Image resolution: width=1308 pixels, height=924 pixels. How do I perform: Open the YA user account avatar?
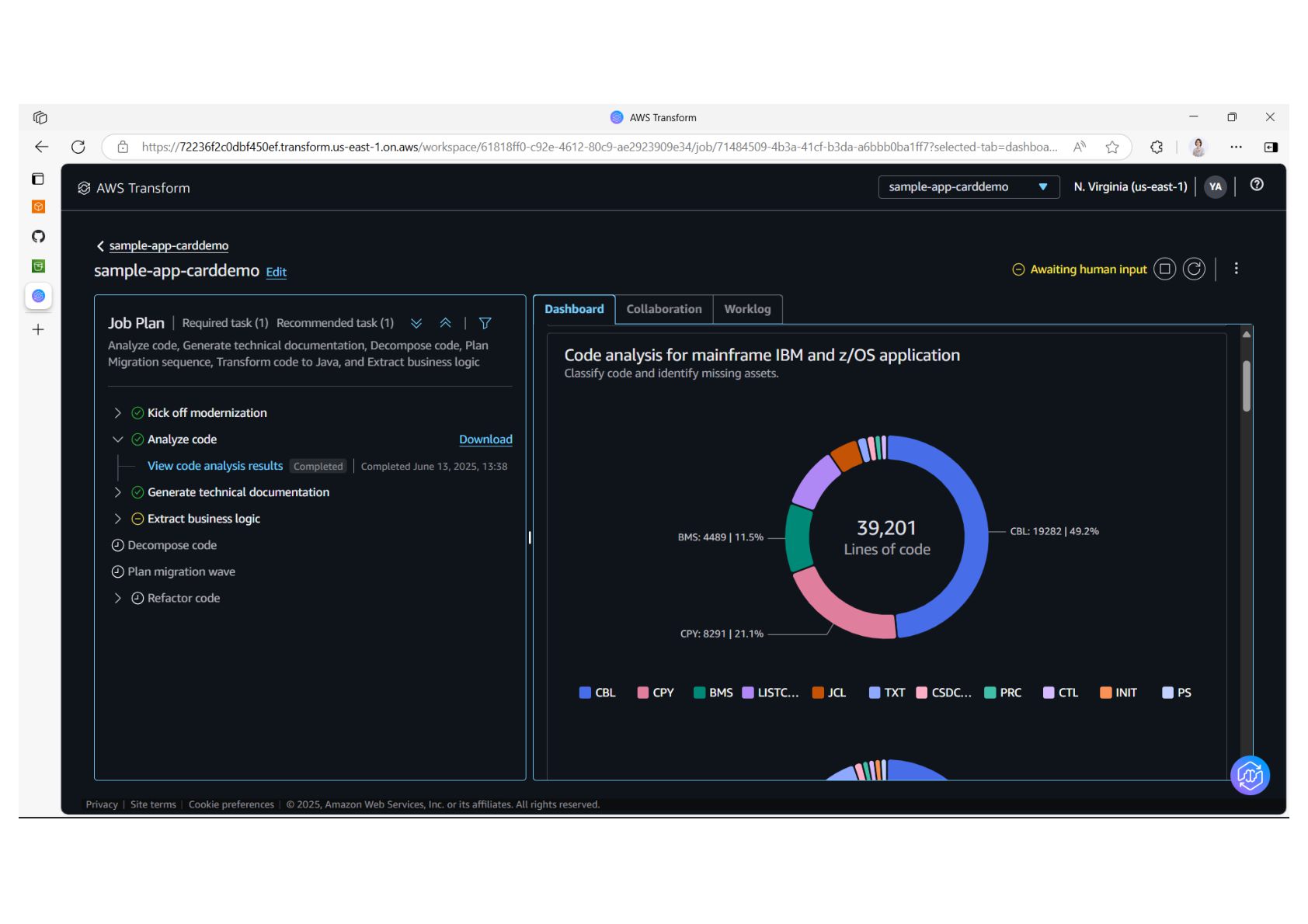tap(1216, 186)
